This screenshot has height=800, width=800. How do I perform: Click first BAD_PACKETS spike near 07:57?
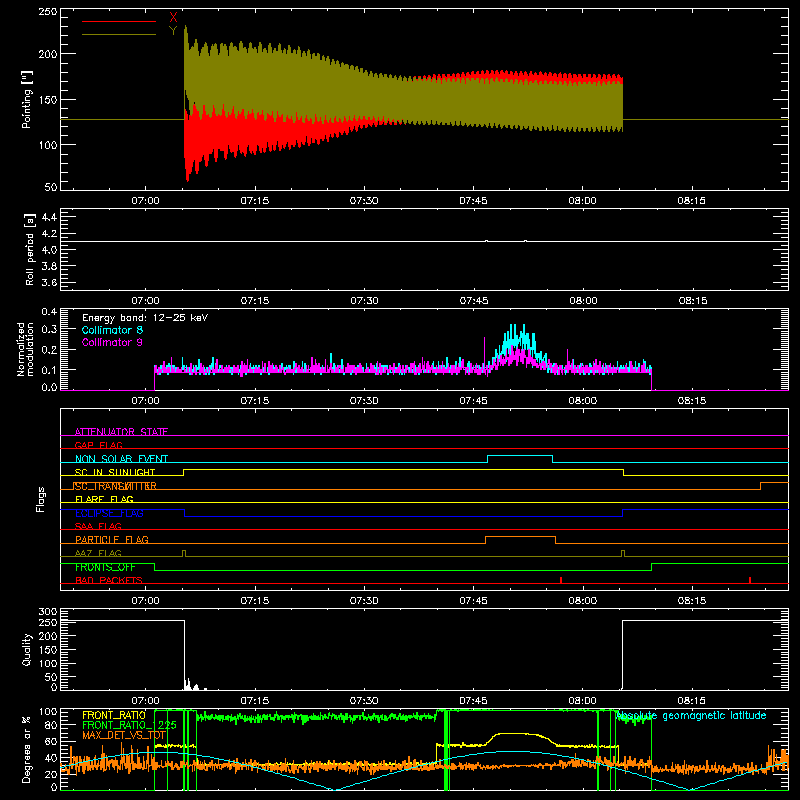(x=561, y=580)
